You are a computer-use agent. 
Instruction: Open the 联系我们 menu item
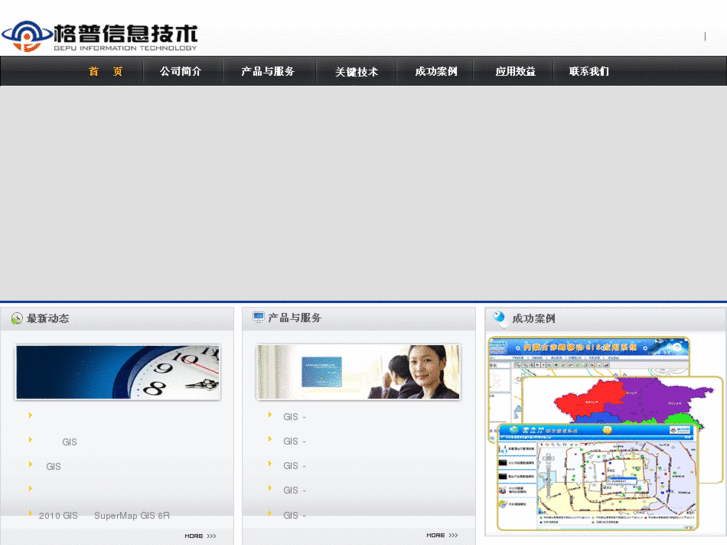point(589,71)
